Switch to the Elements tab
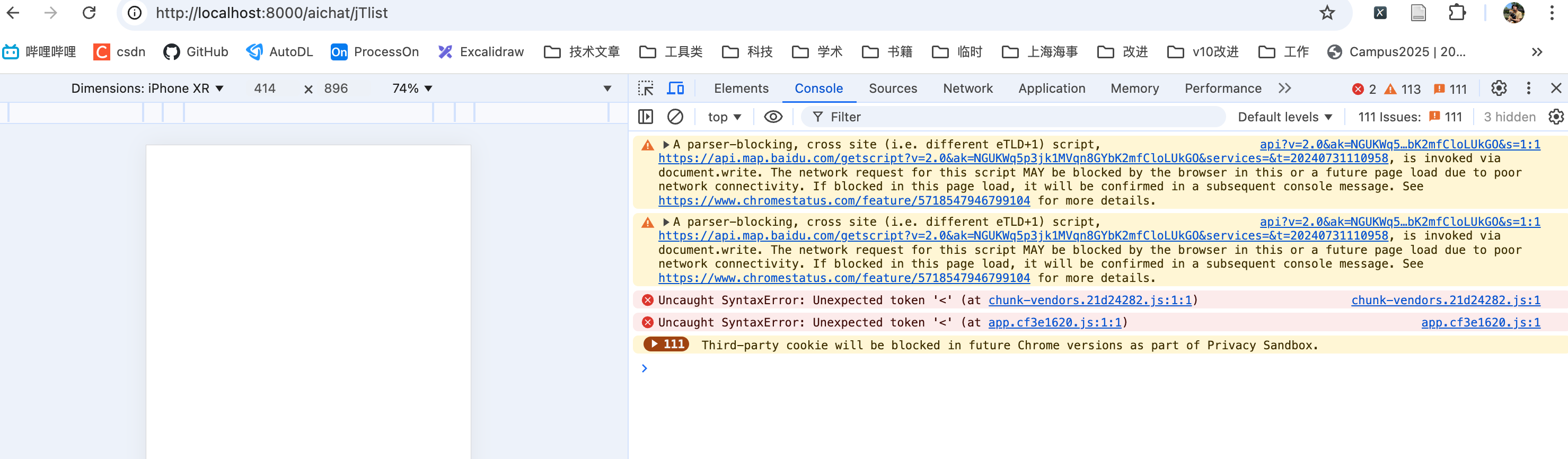This screenshot has width=1568, height=459. coord(741,89)
